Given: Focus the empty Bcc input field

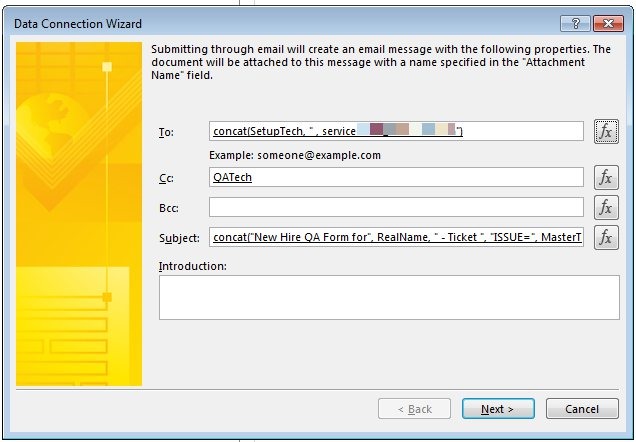Looking at the screenshot, I should pos(396,207).
